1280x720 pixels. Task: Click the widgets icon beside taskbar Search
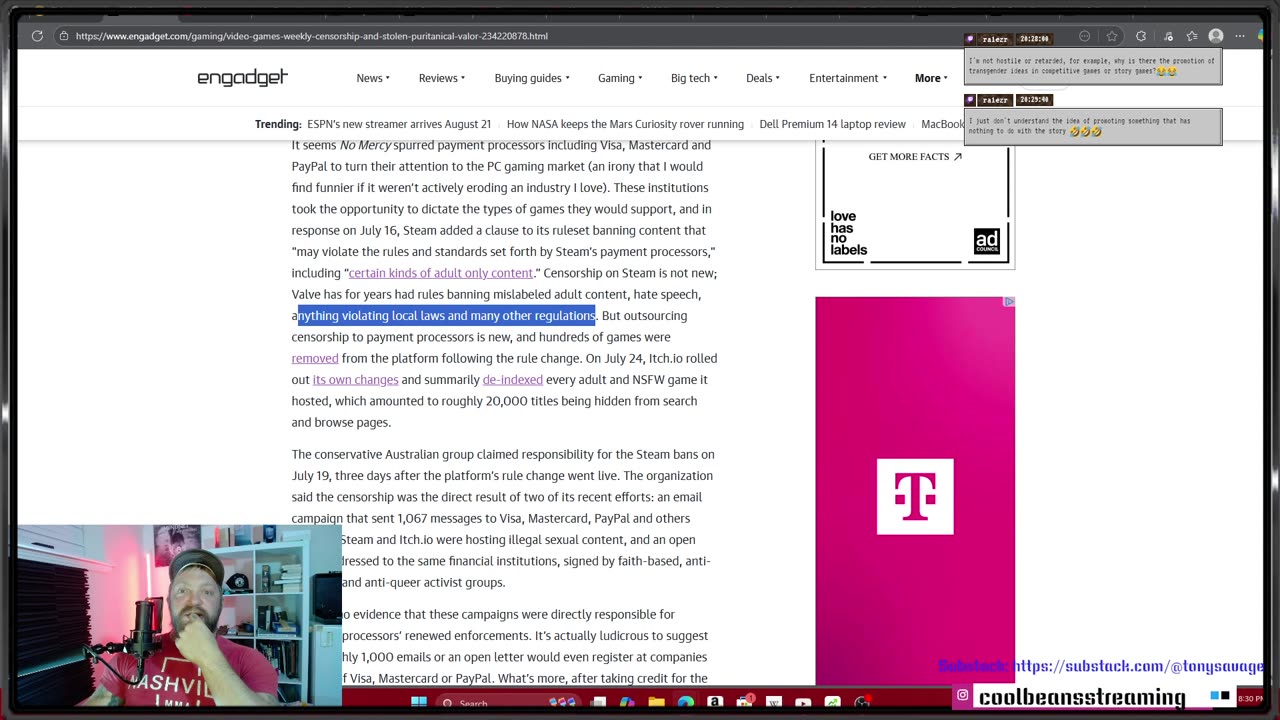click(562, 702)
